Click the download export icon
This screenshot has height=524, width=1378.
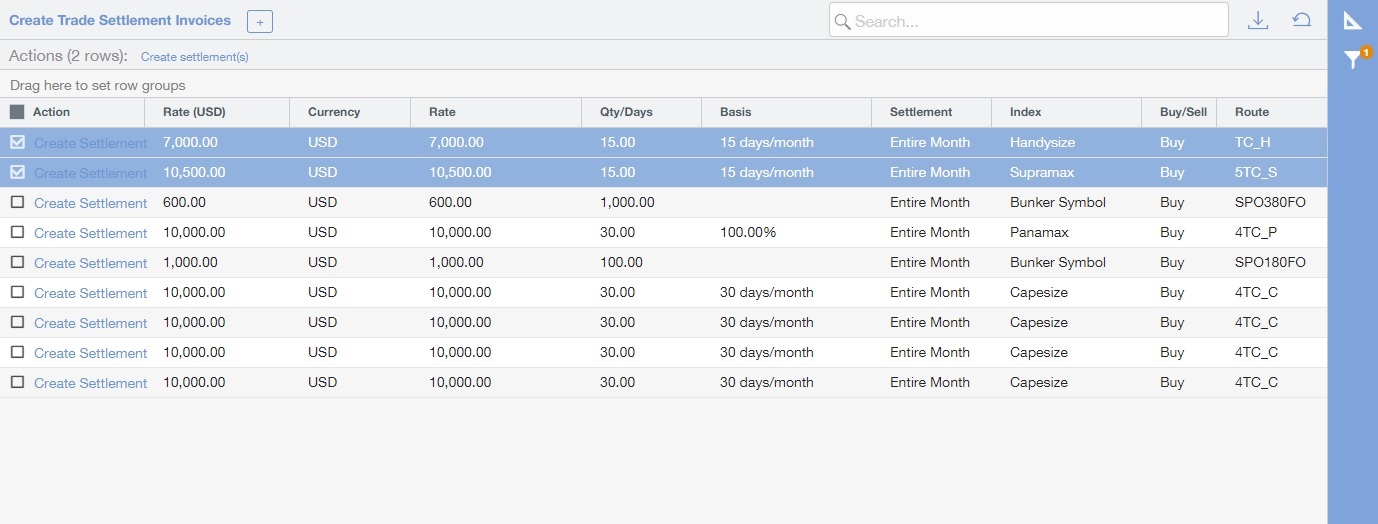click(1258, 20)
